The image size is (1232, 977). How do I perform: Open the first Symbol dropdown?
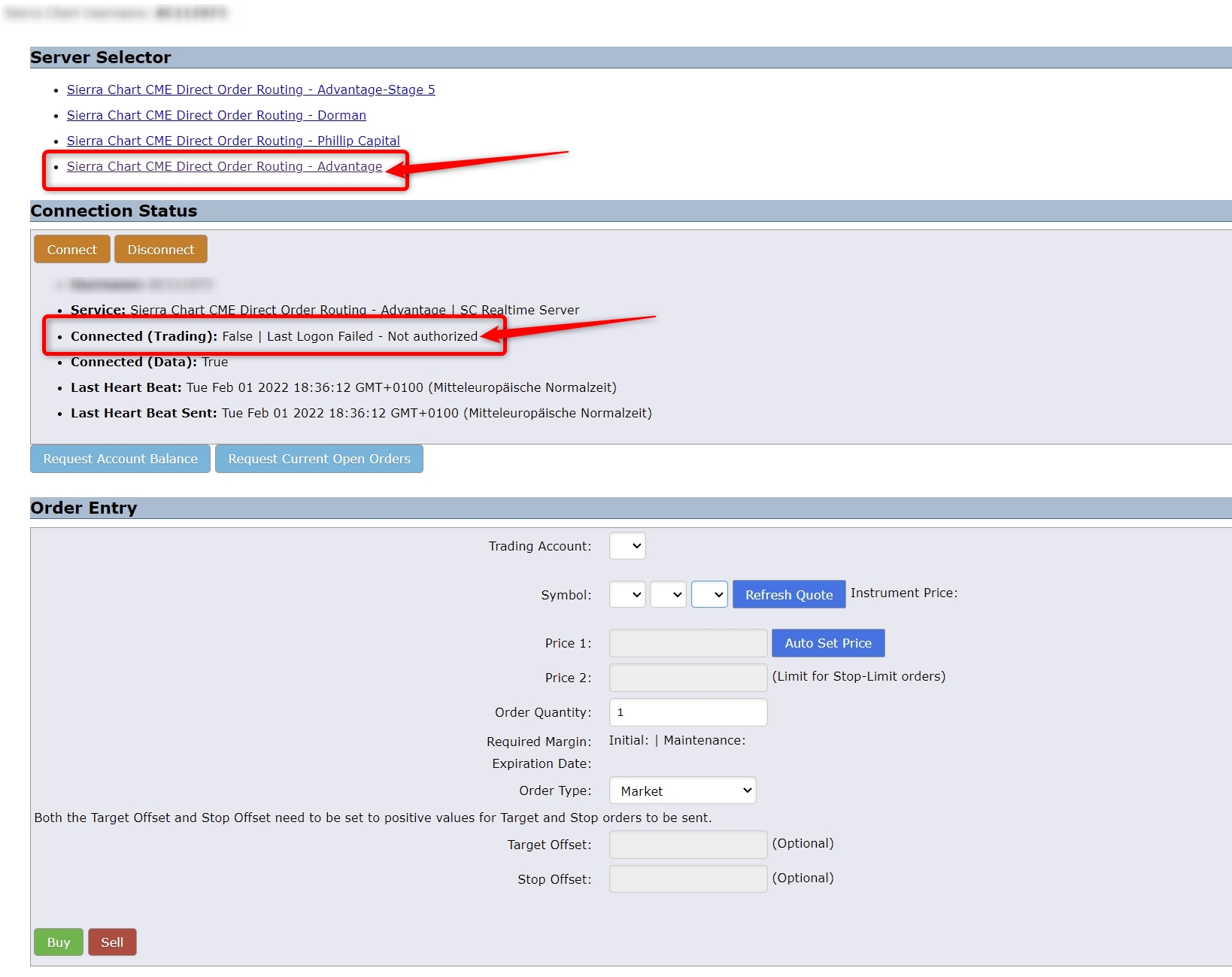pos(627,594)
